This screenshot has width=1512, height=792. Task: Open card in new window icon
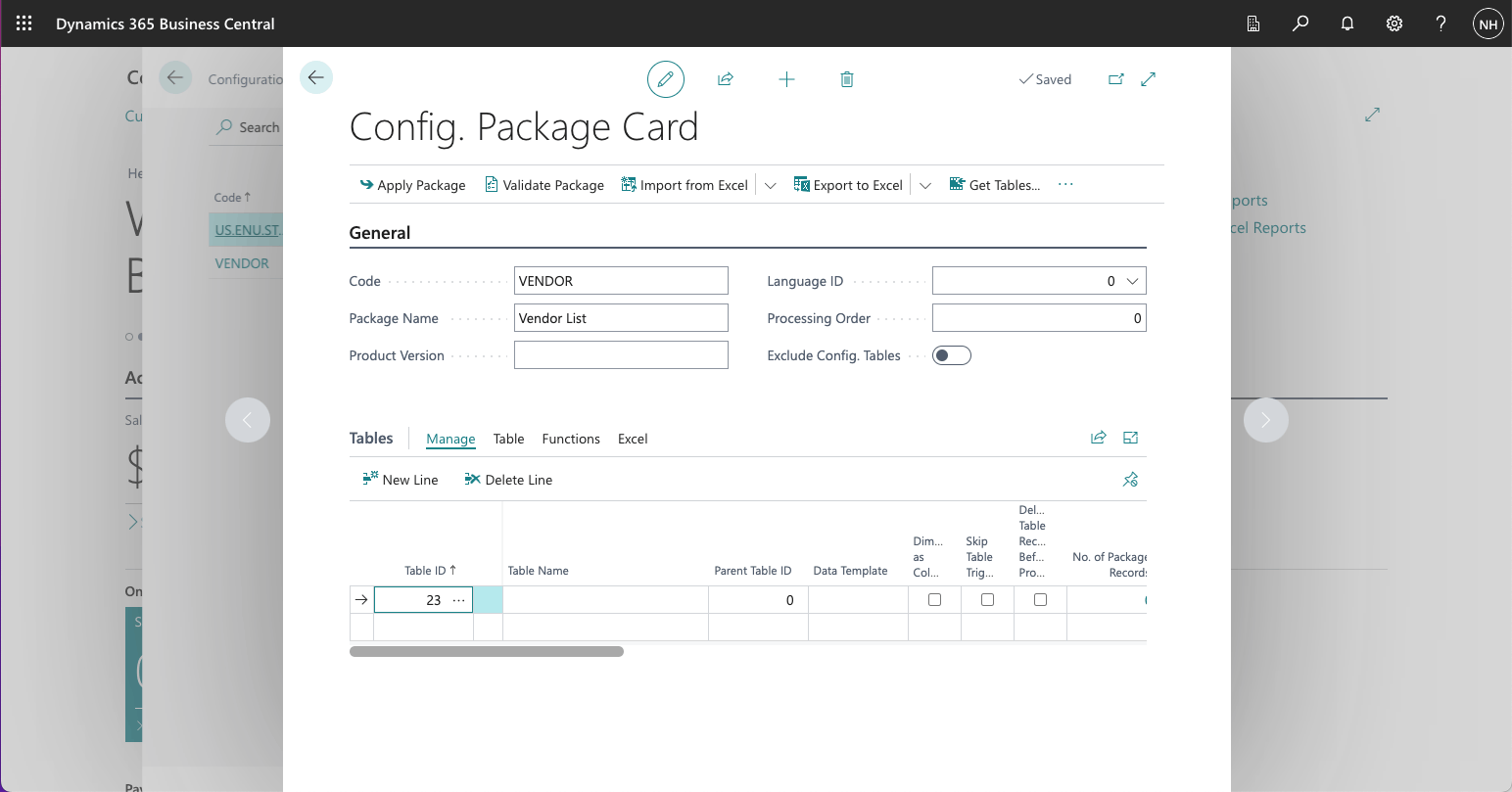coord(1116,79)
